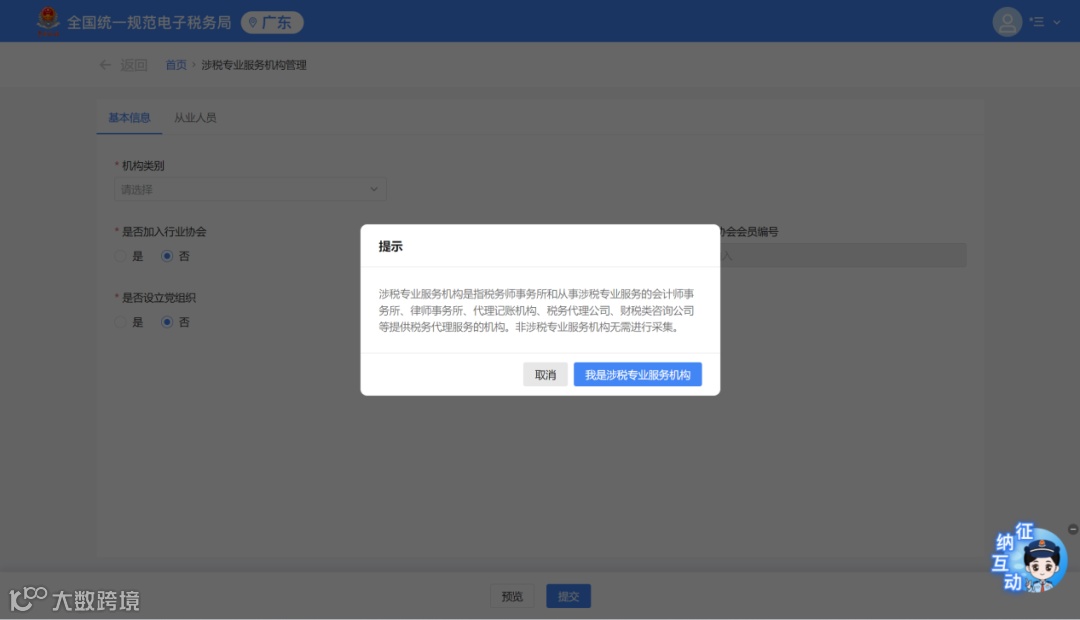
Task: Open the 首页 breadcrumb link
Action: (176, 64)
